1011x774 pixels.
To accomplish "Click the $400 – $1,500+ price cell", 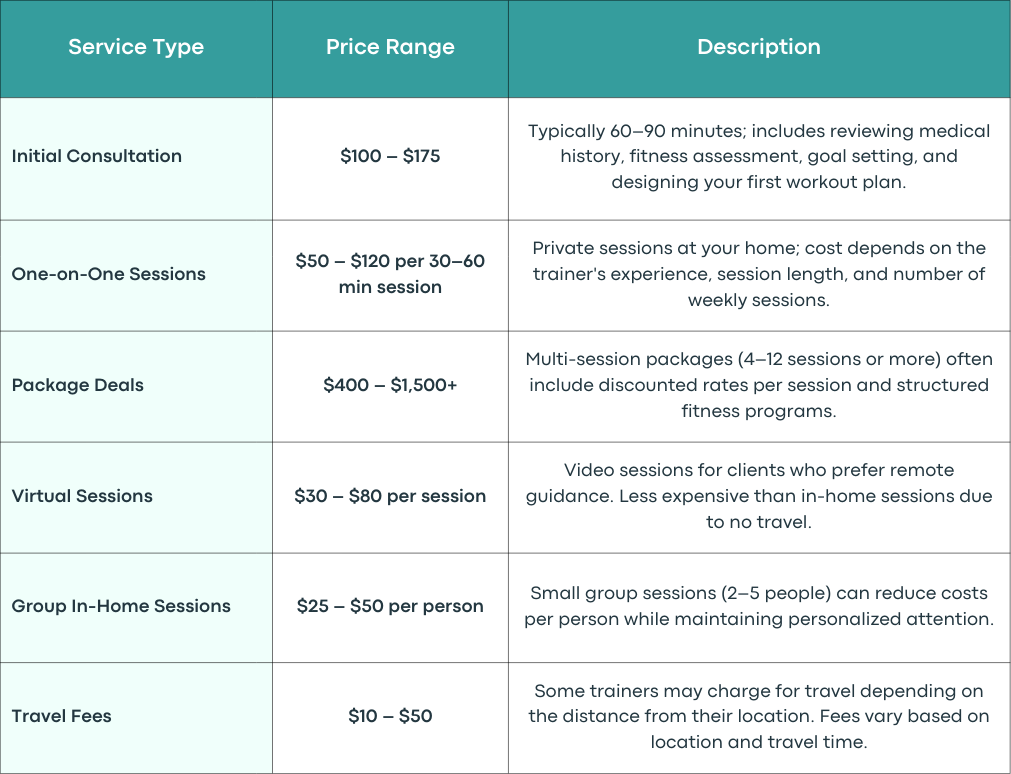I will [x=390, y=385].
